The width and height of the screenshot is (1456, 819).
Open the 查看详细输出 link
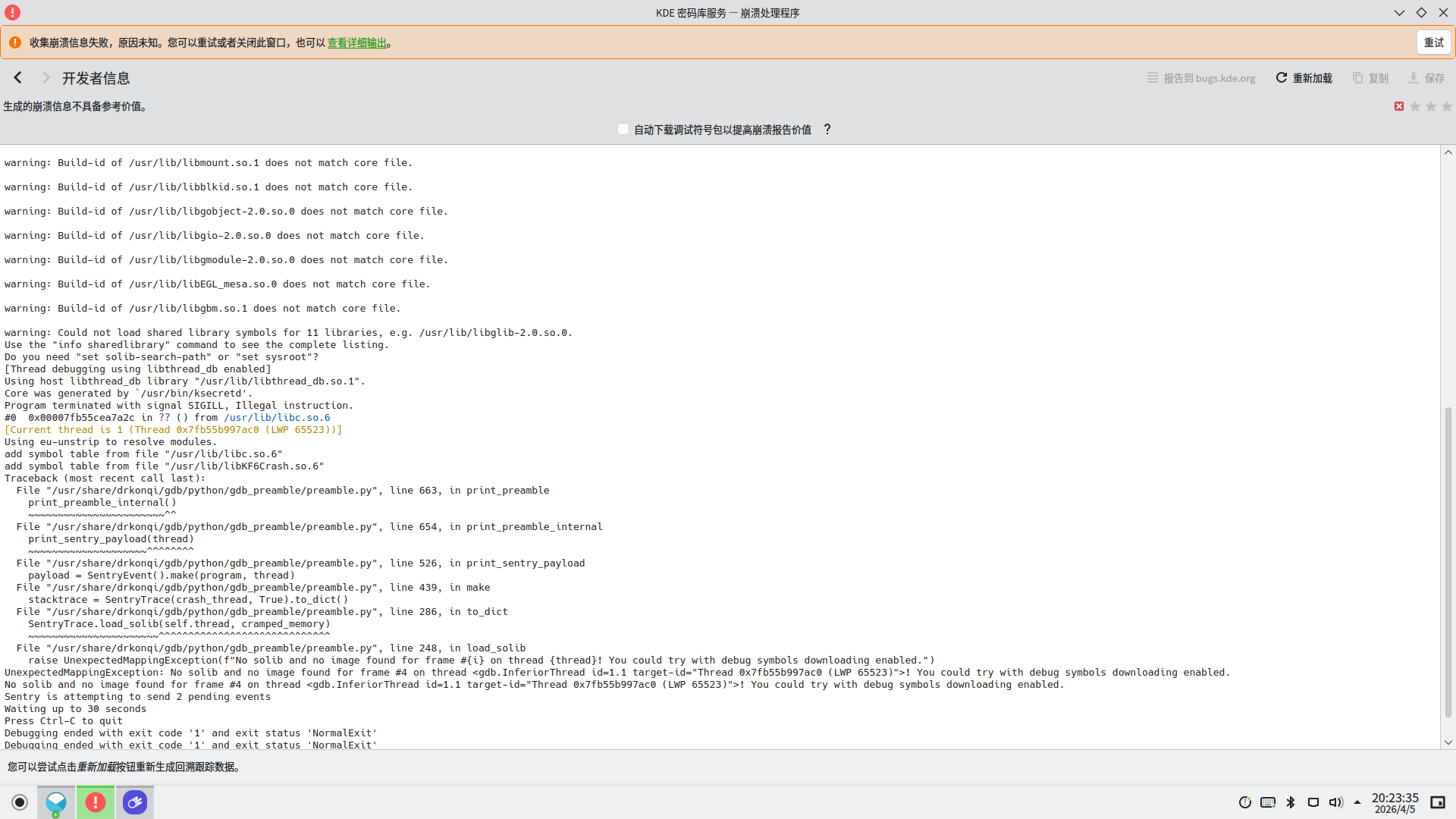click(356, 43)
